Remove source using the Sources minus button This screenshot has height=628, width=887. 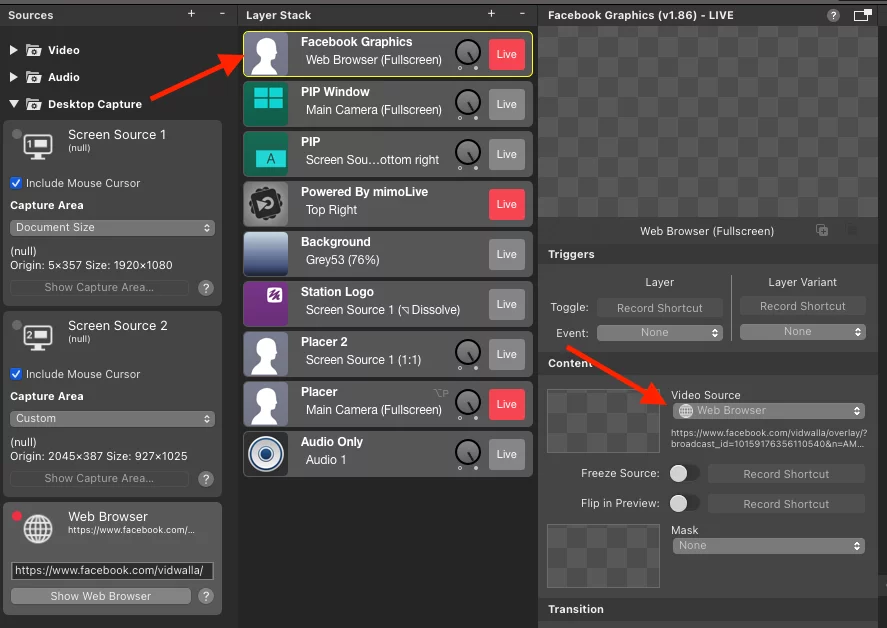pyautogui.click(x=222, y=14)
